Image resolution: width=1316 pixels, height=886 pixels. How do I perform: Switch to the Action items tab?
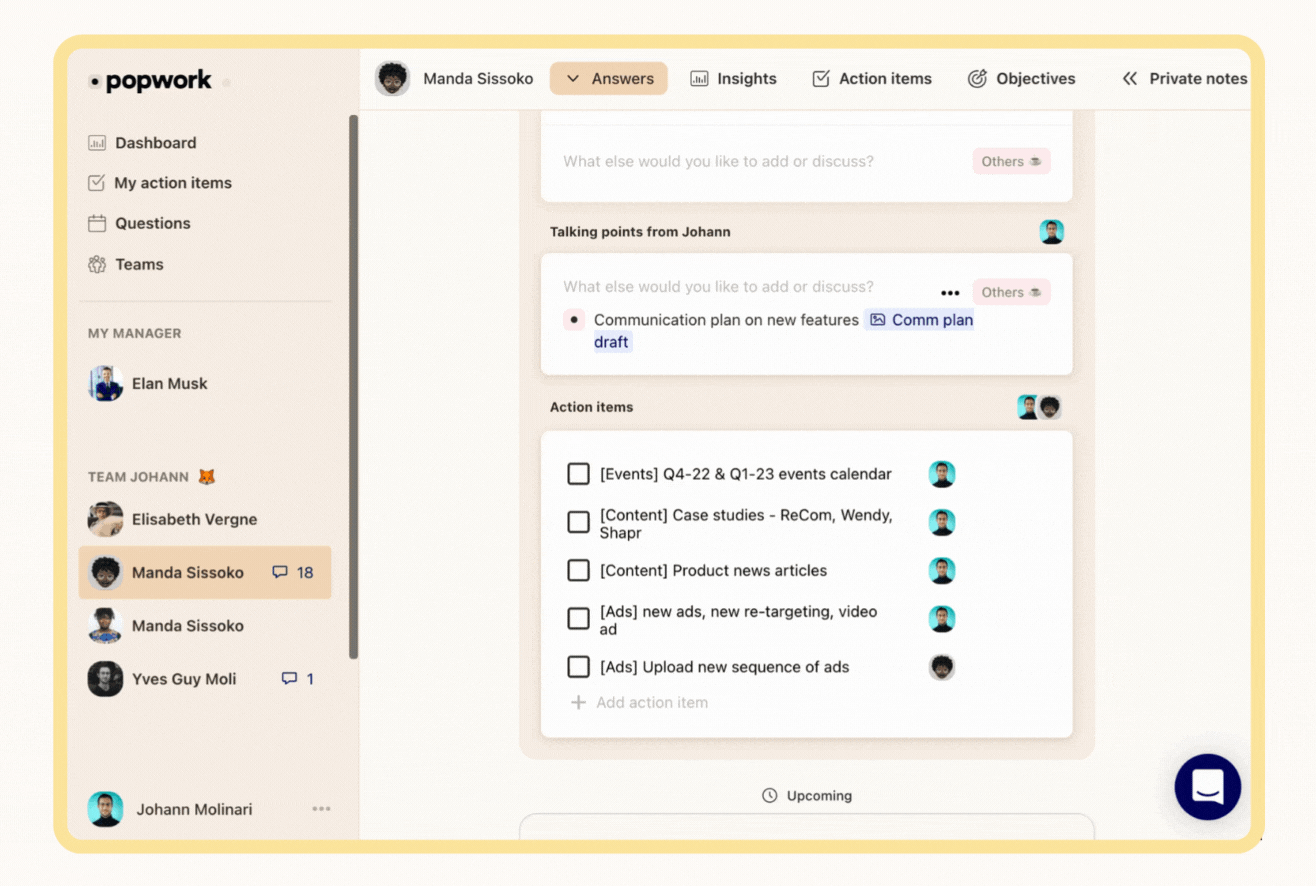[872, 78]
